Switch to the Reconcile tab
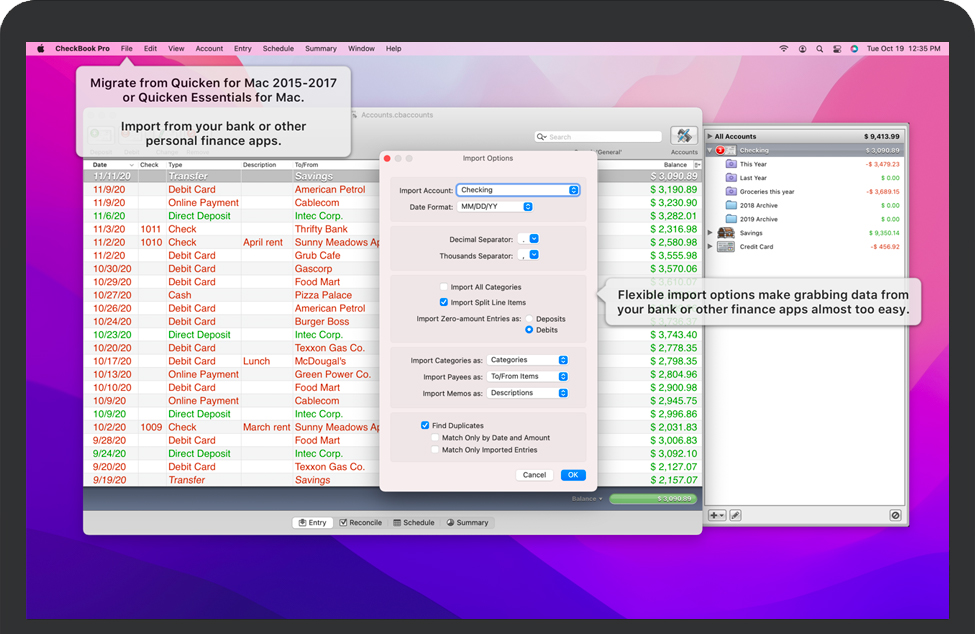Screen dimensions: 975x634 pyautogui.click(x=360, y=522)
